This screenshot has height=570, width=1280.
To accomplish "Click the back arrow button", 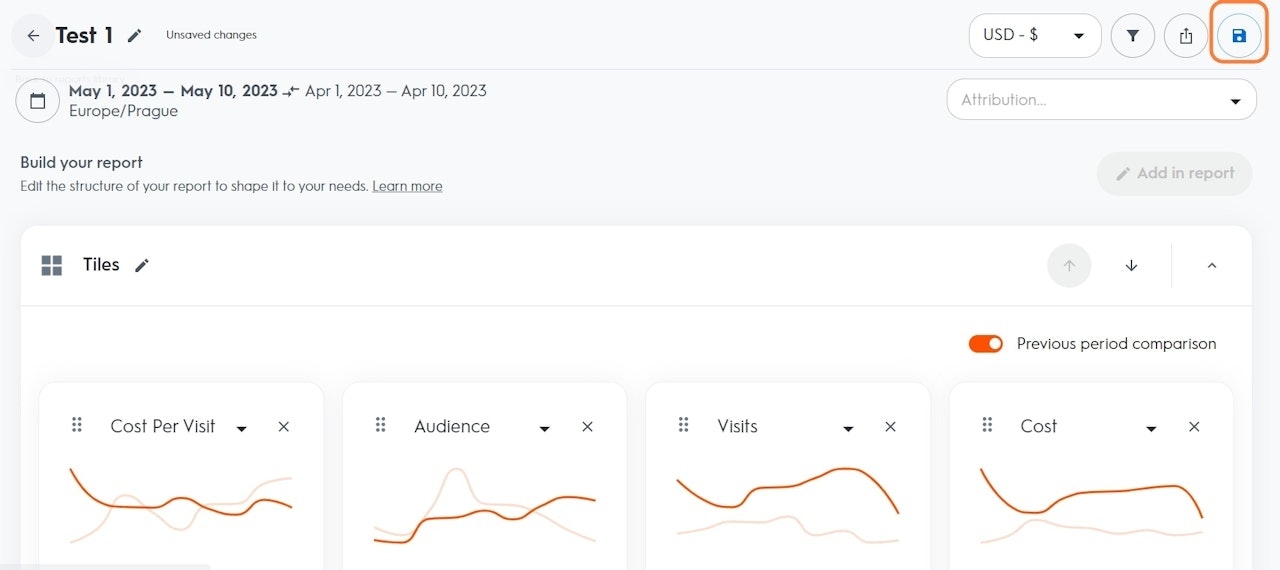I will point(33,36).
